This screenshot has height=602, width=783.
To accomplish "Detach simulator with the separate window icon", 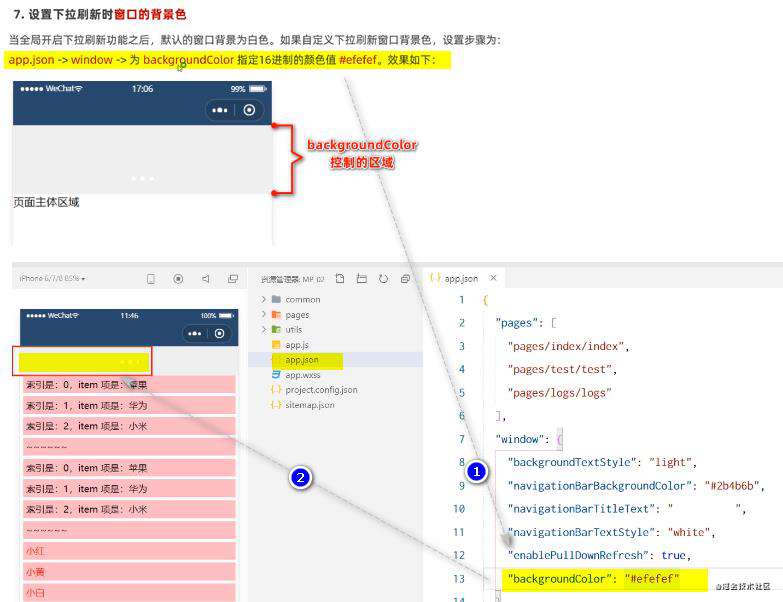I will [x=233, y=279].
